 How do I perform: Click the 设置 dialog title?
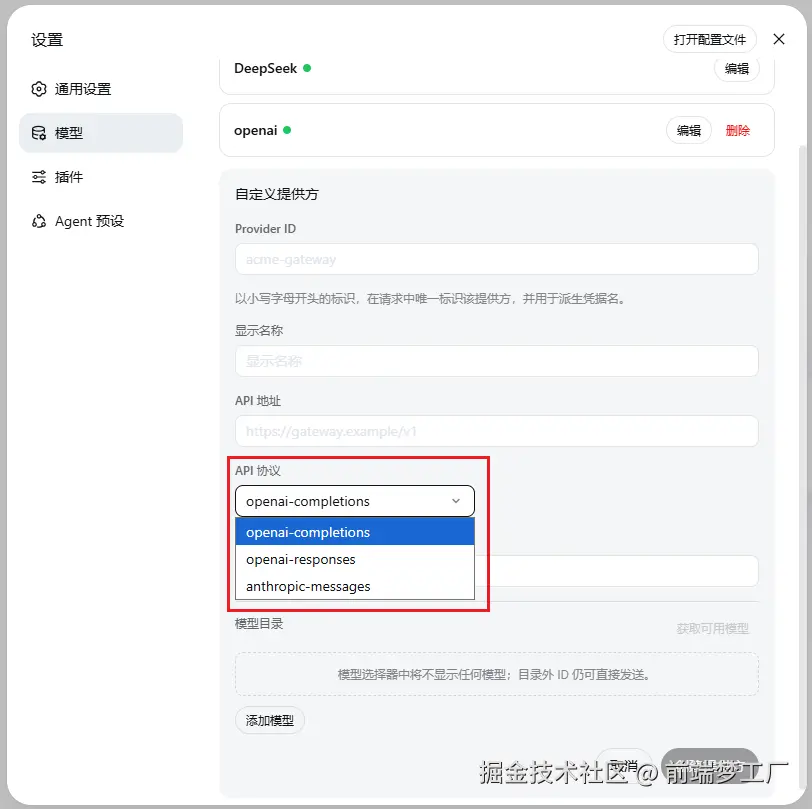(47, 40)
